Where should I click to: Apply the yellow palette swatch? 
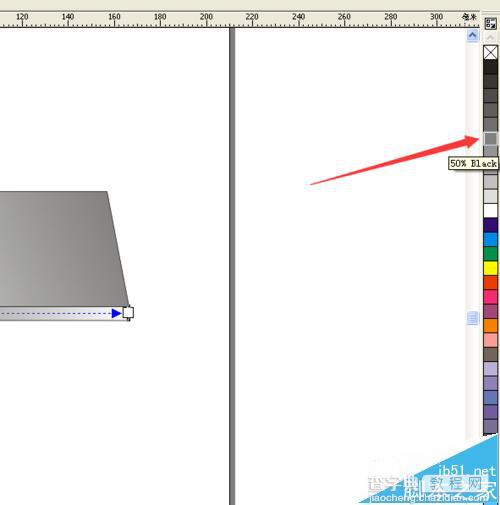click(x=490, y=268)
